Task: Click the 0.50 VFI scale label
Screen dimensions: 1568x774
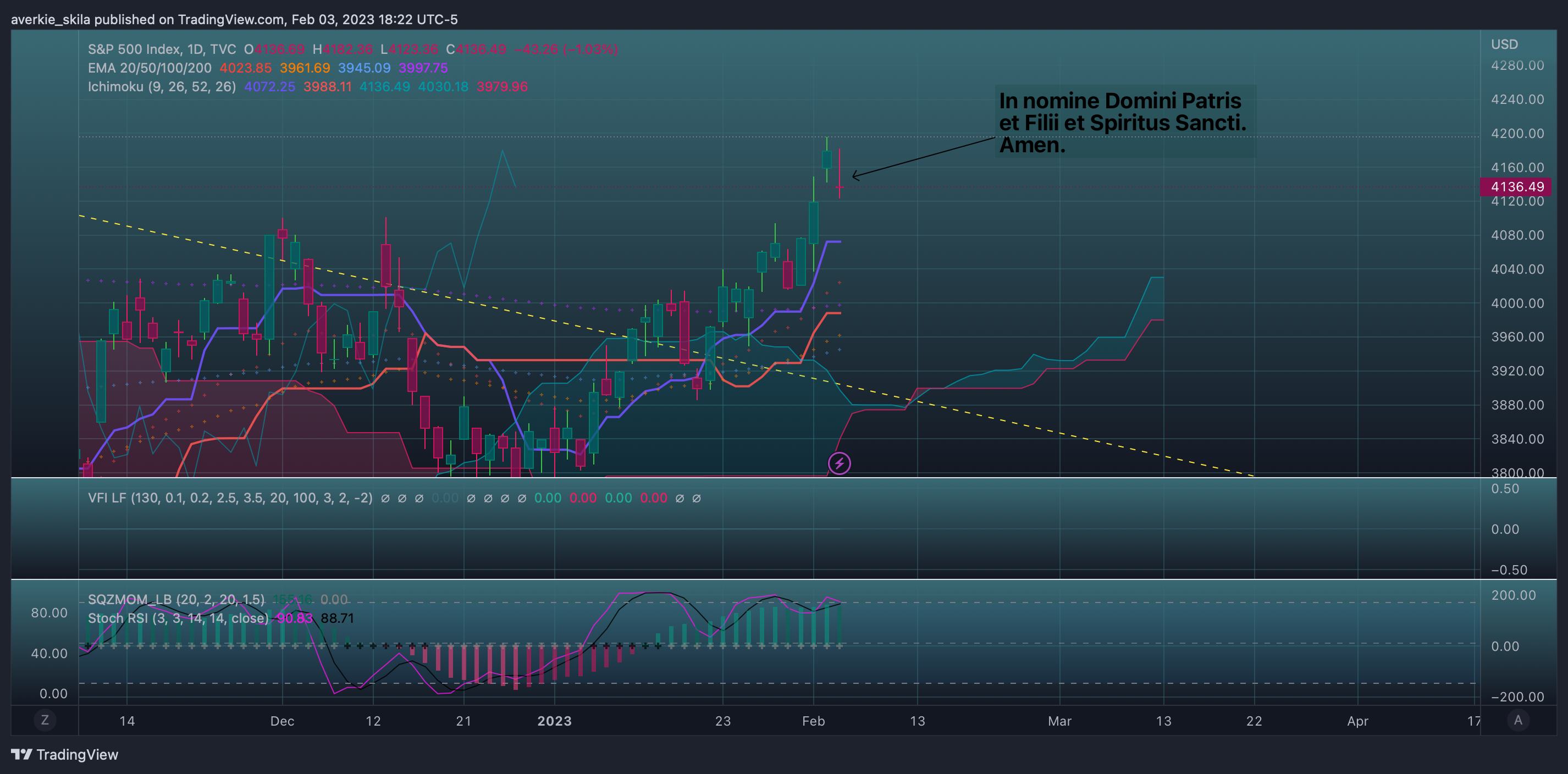Action: click(1505, 489)
